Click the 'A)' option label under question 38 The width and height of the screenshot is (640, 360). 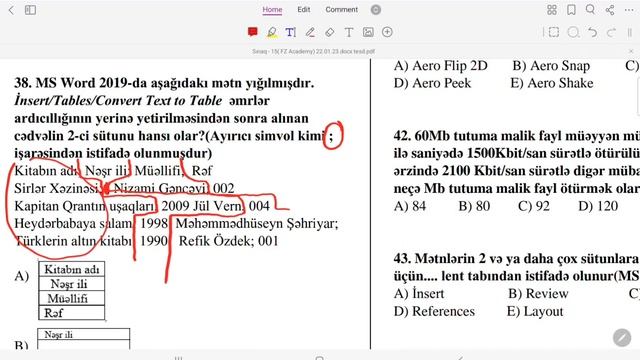pyautogui.click(x=22, y=276)
